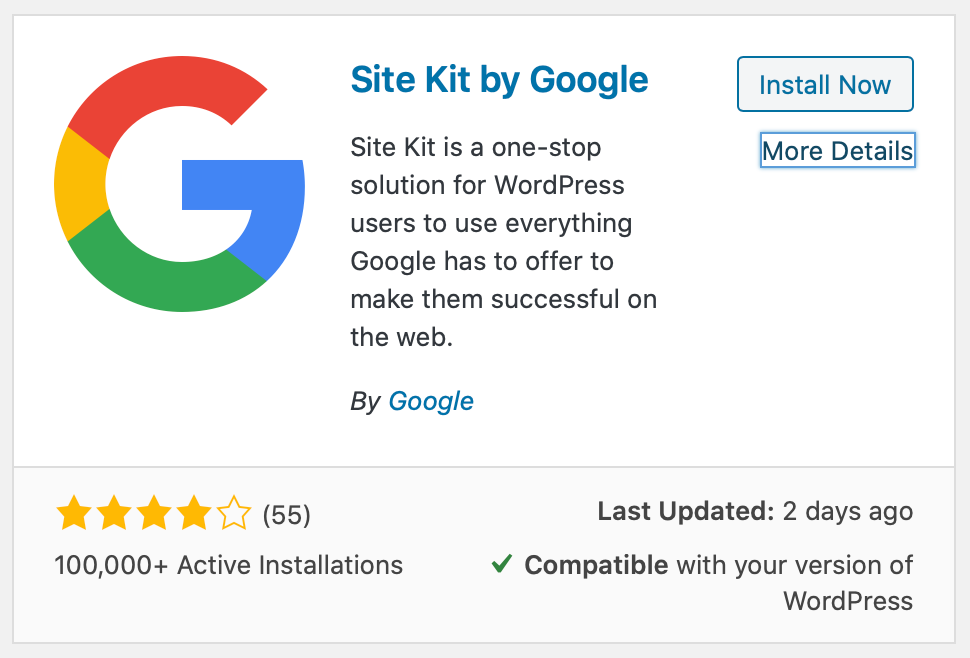Click the first gold rating star
The image size is (970, 658).
[74, 513]
